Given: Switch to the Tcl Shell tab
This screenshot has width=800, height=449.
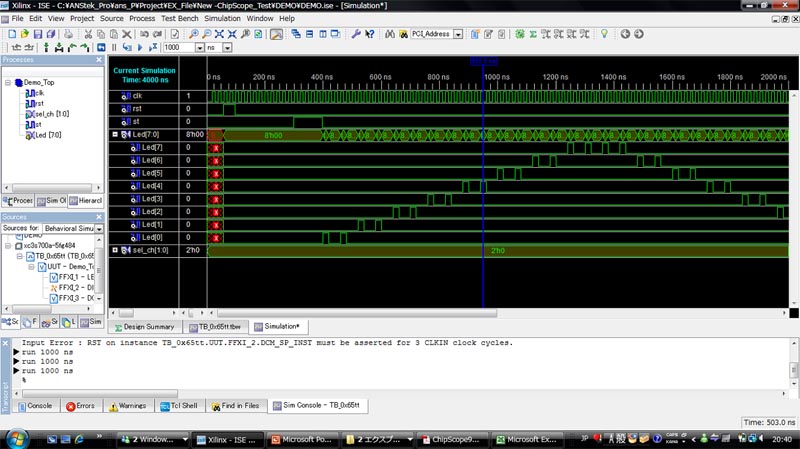Looking at the screenshot, I should pos(179,406).
